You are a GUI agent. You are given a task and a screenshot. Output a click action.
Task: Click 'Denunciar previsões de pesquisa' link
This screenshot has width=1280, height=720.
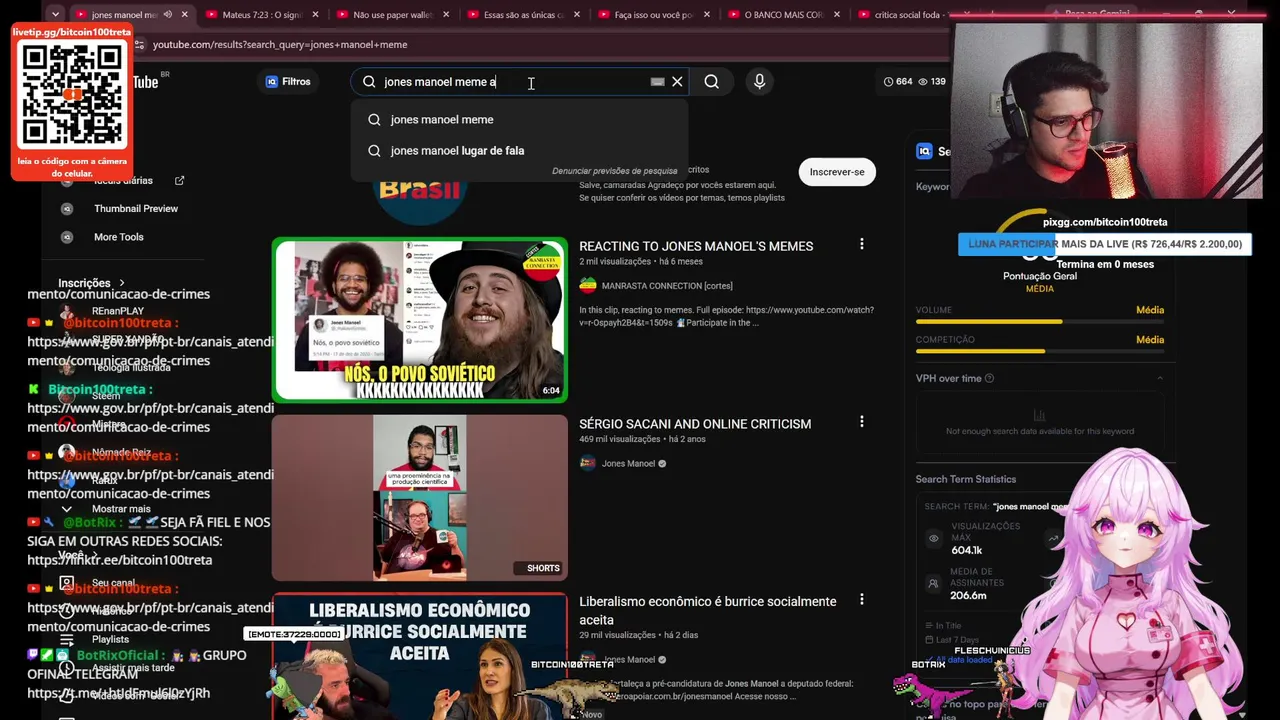tap(614, 171)
